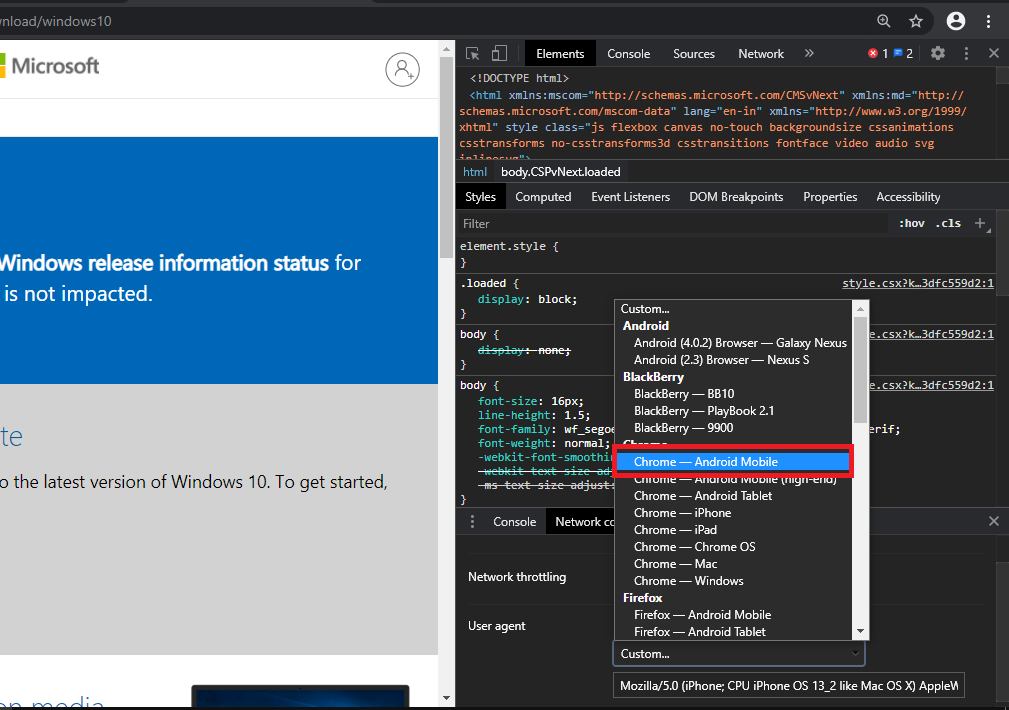Switch to the Console tab
Screen dimensions: 1009x710
[x=628, y=53]
